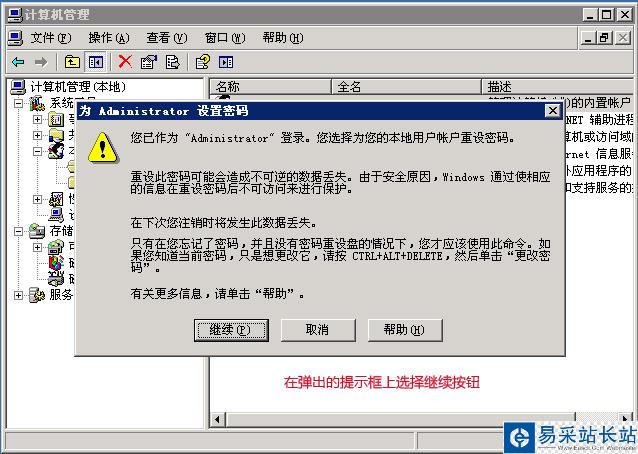Click the horizontal scrollbar left arrow
This screenshot has width=638, height=454.
(218, 419)
